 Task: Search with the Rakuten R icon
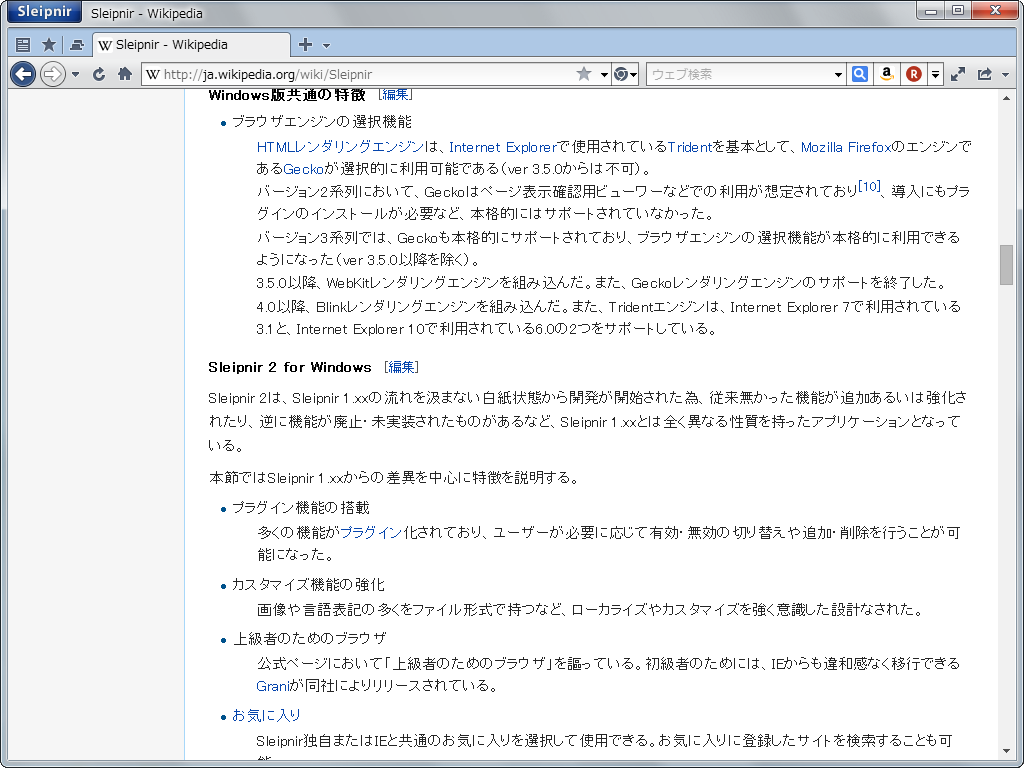click(914, 74)
